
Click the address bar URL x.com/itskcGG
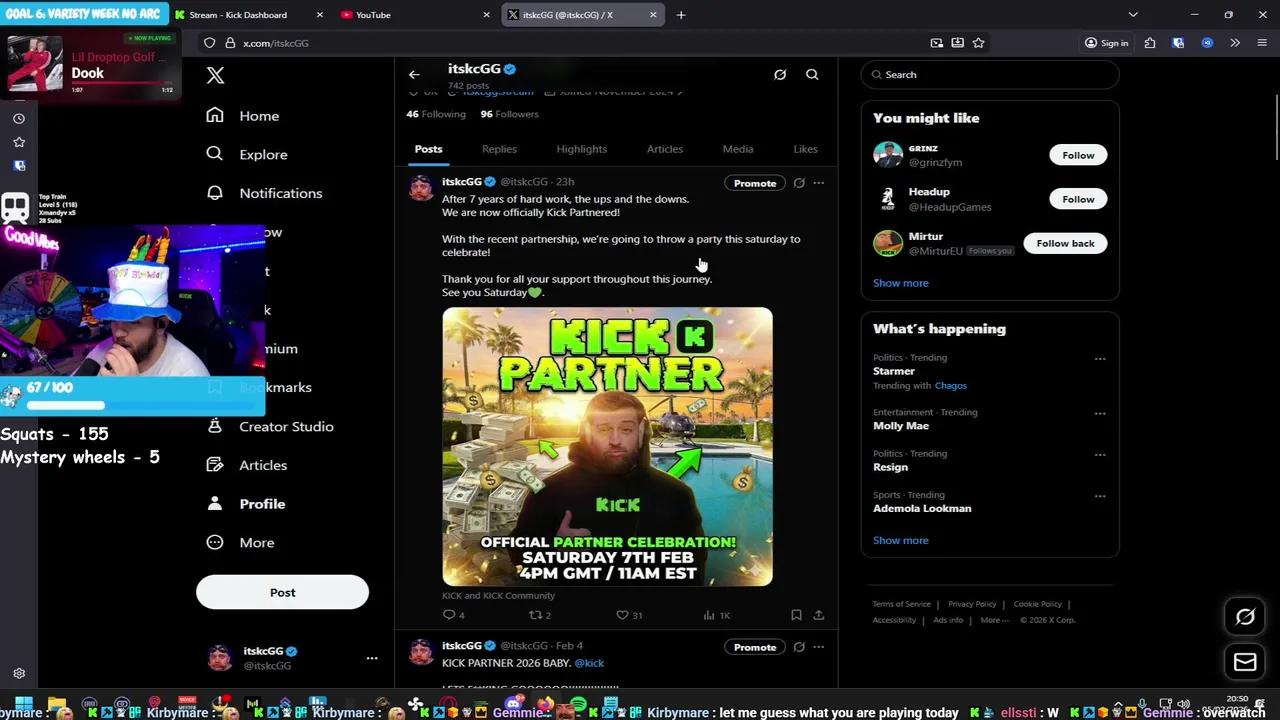click(276, 43)
